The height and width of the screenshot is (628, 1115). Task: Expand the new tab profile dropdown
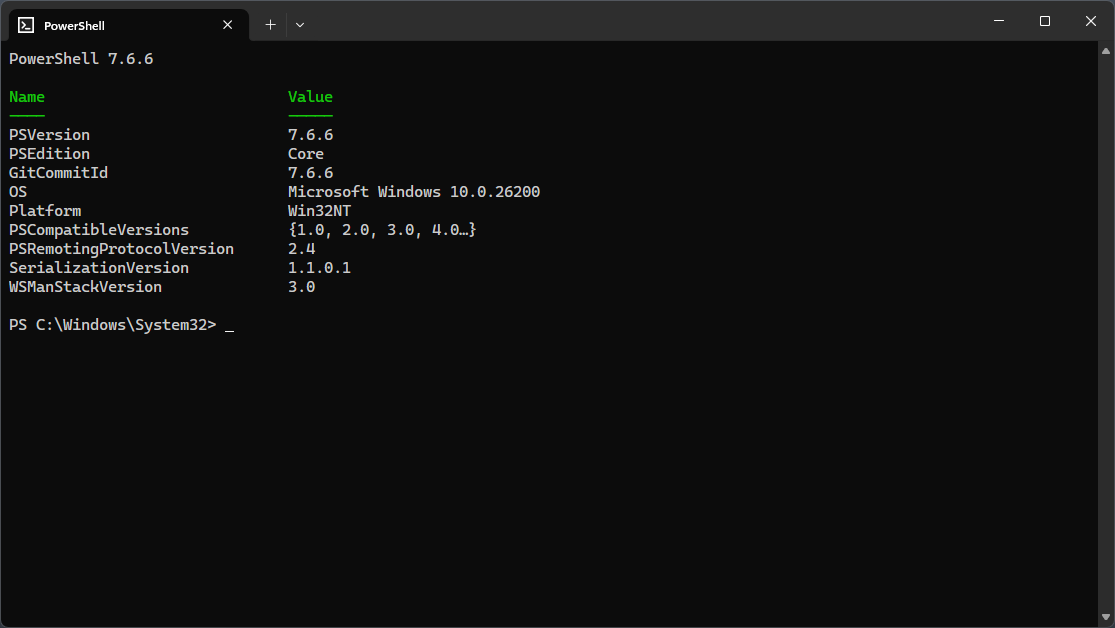pos(300,25)
